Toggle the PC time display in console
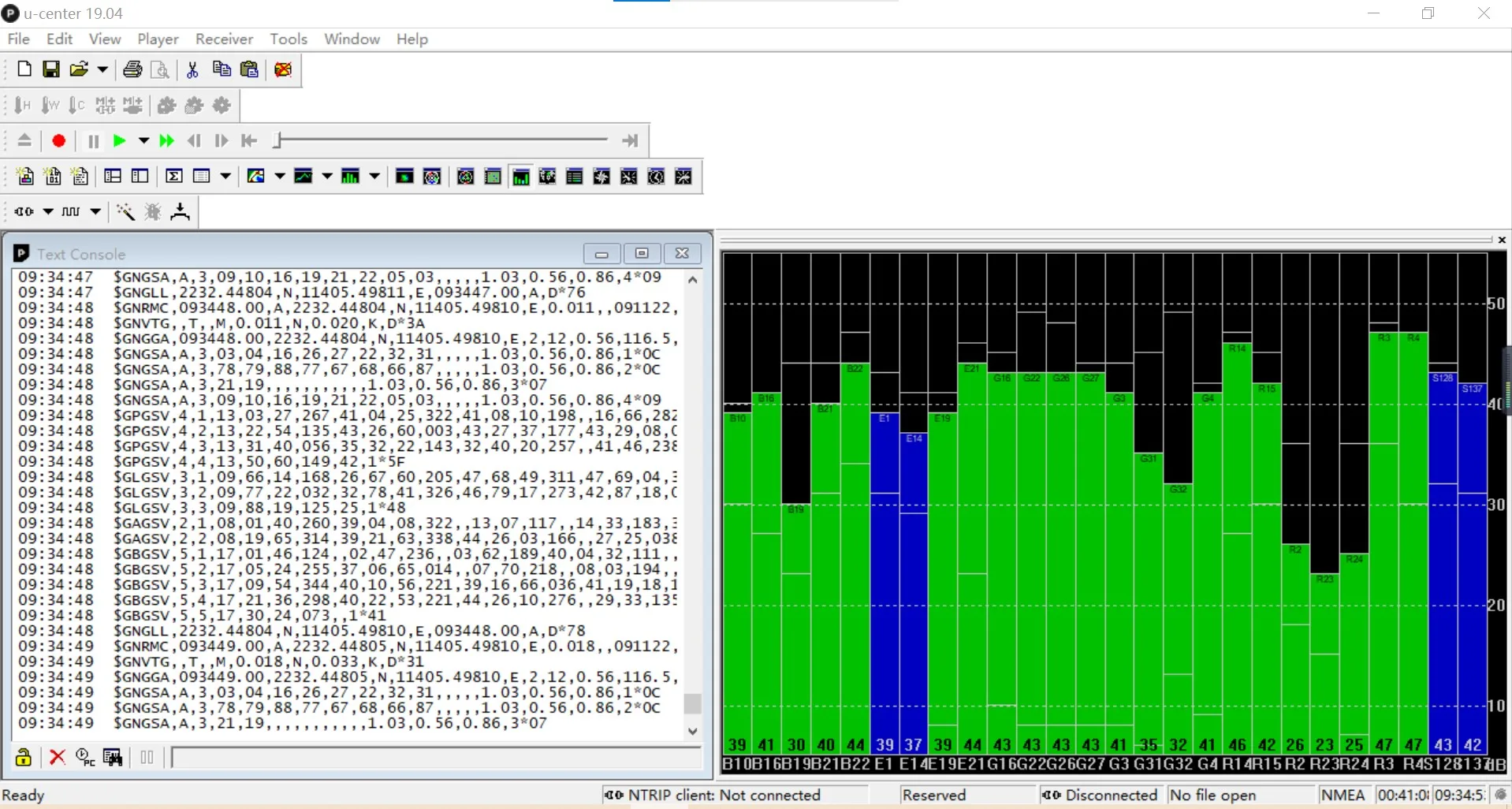The height and width of the screenshot is (809, 1512). click(85, 758)
